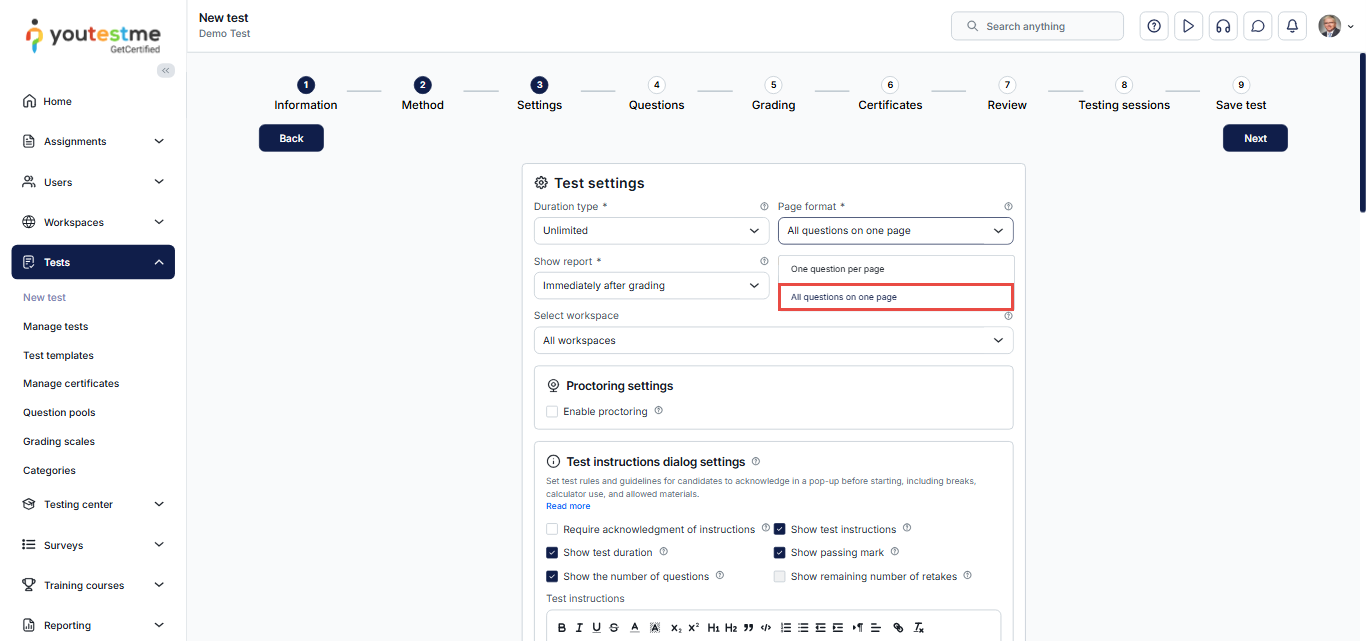
Task: Open the chat bubble icon
Action: point(1258,26)
